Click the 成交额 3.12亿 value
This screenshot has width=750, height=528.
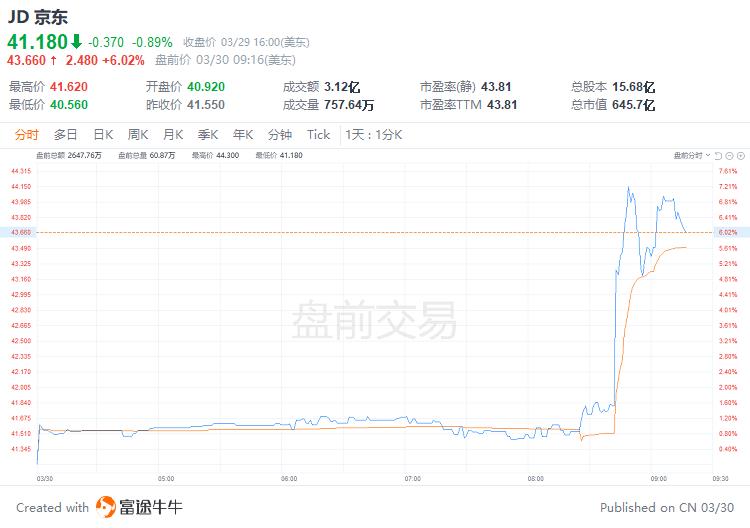342,87
